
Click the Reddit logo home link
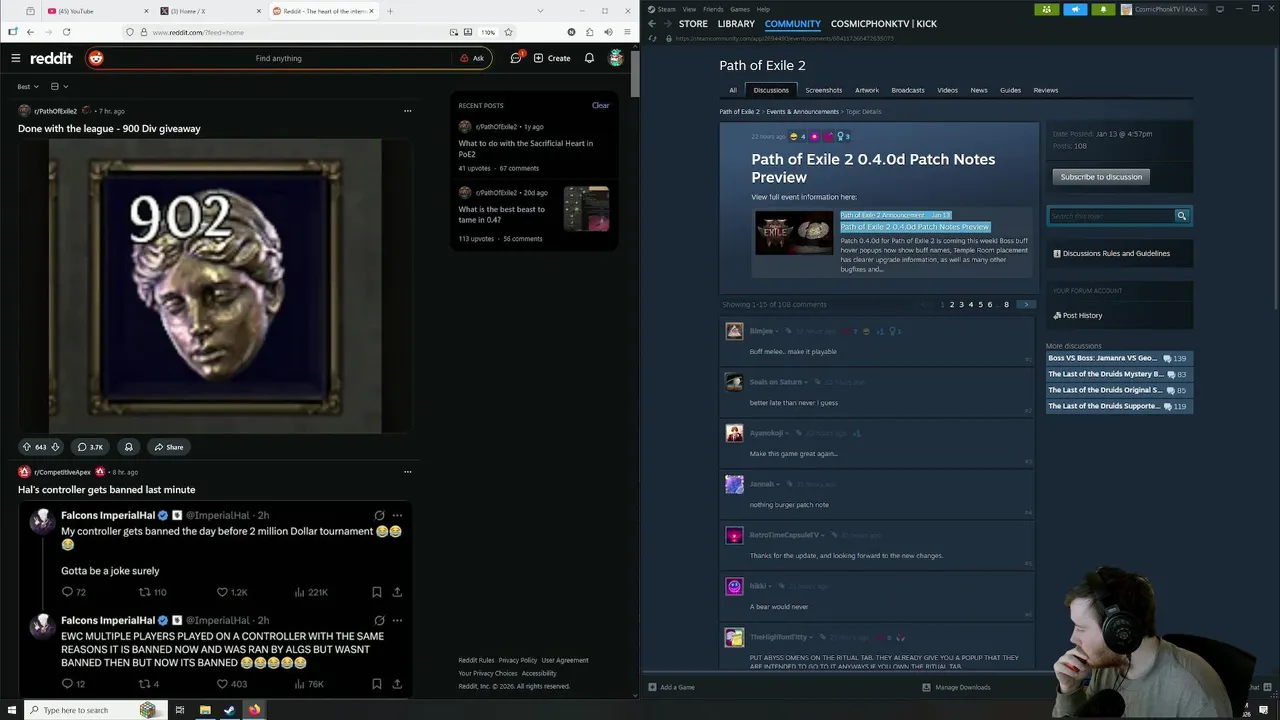[51, 58]
